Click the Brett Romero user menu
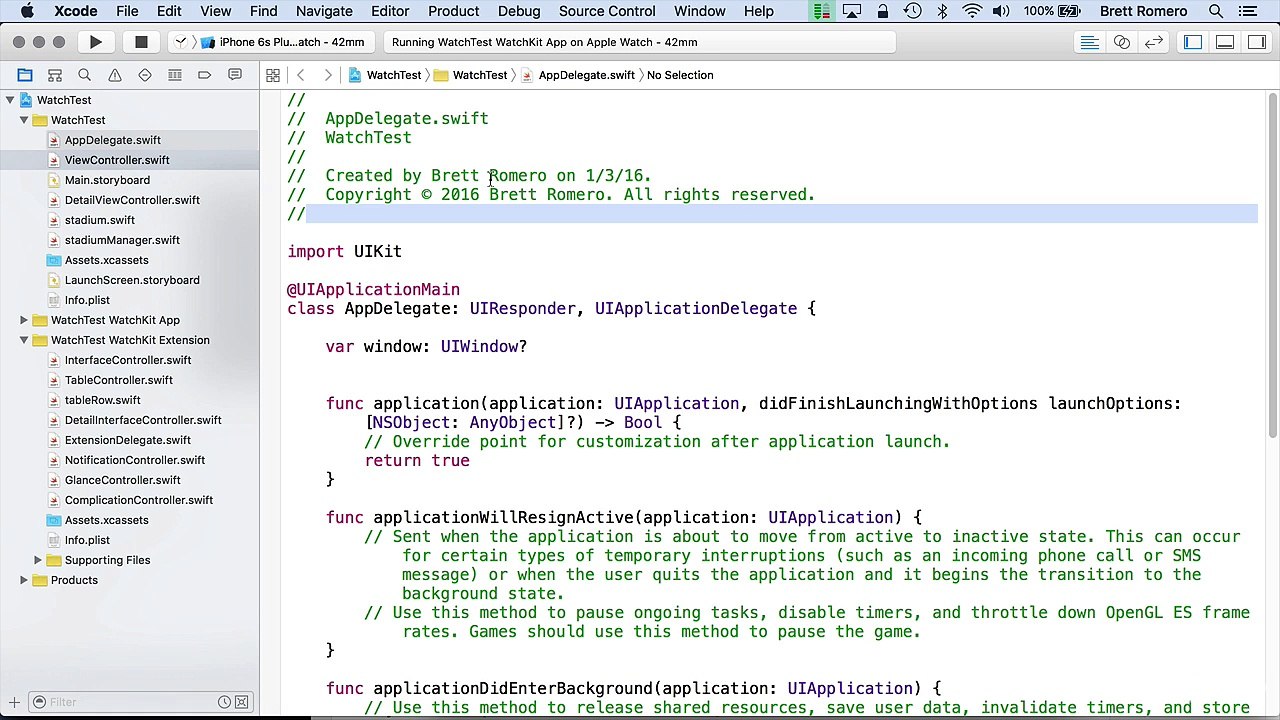The image size is (1280, 720). [1142, 11]
